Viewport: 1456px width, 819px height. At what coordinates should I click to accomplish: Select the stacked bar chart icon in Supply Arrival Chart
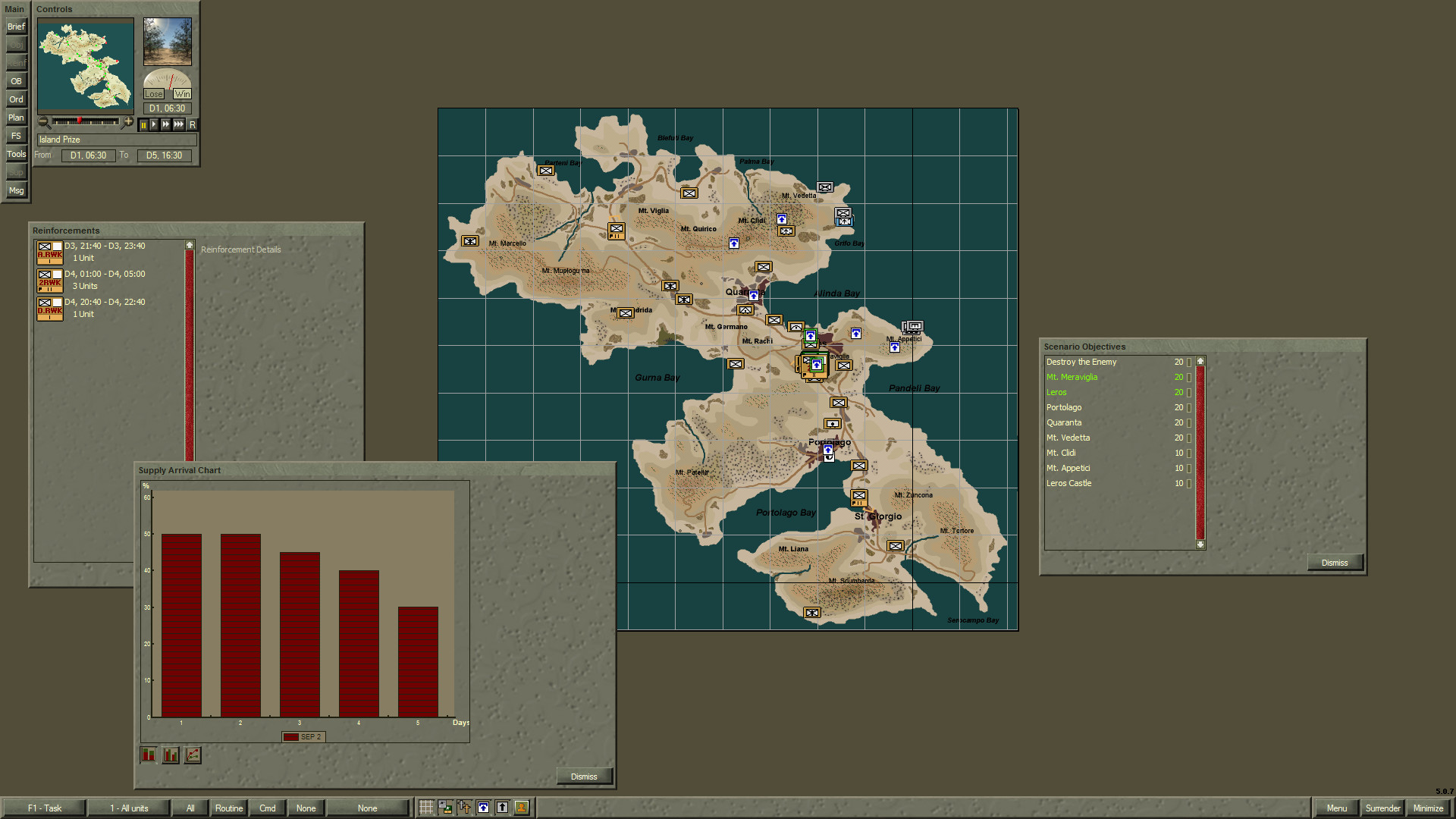tap(149, 755)
